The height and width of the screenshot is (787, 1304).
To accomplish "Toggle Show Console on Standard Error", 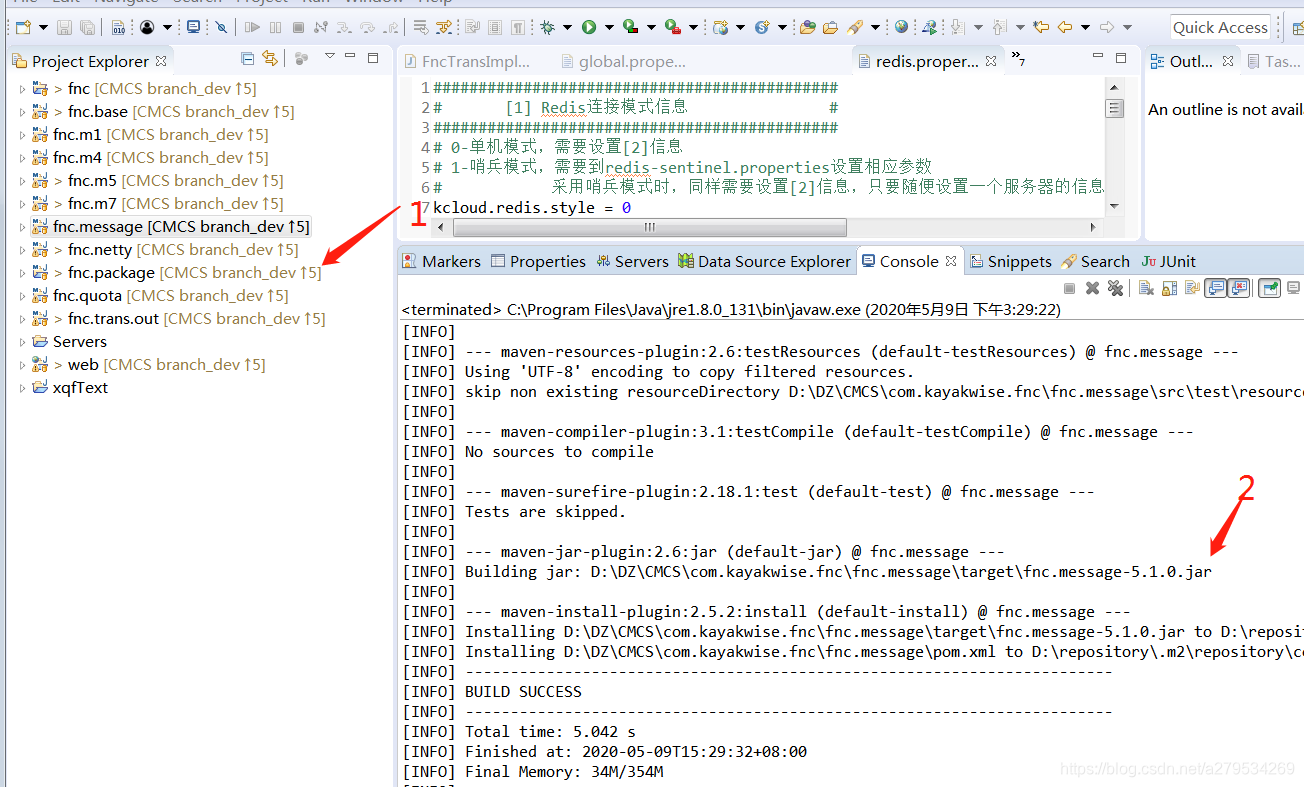I will pyautogui.click(x=1239, y=288).
